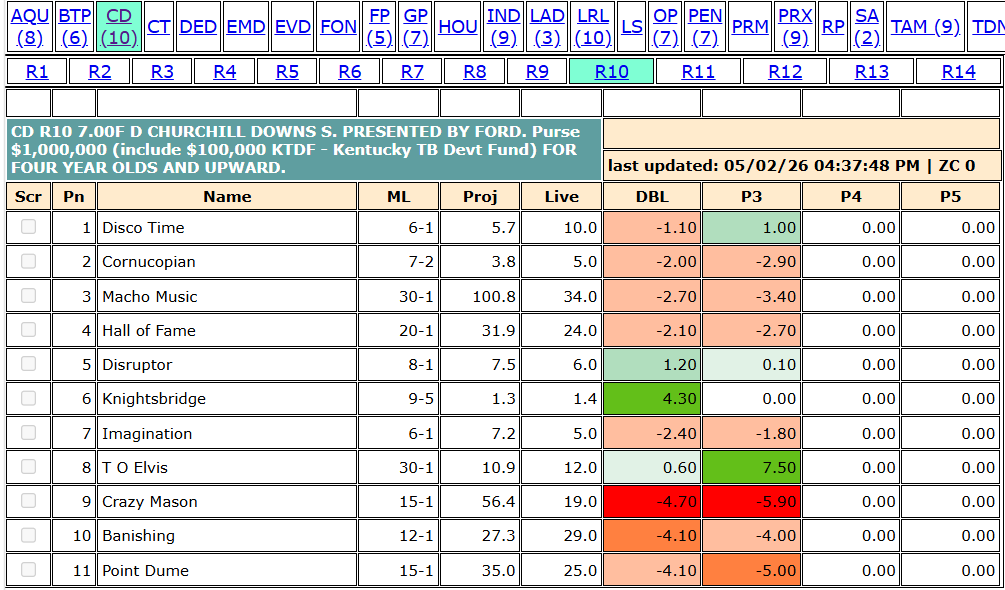Go to HOU track

458,26
